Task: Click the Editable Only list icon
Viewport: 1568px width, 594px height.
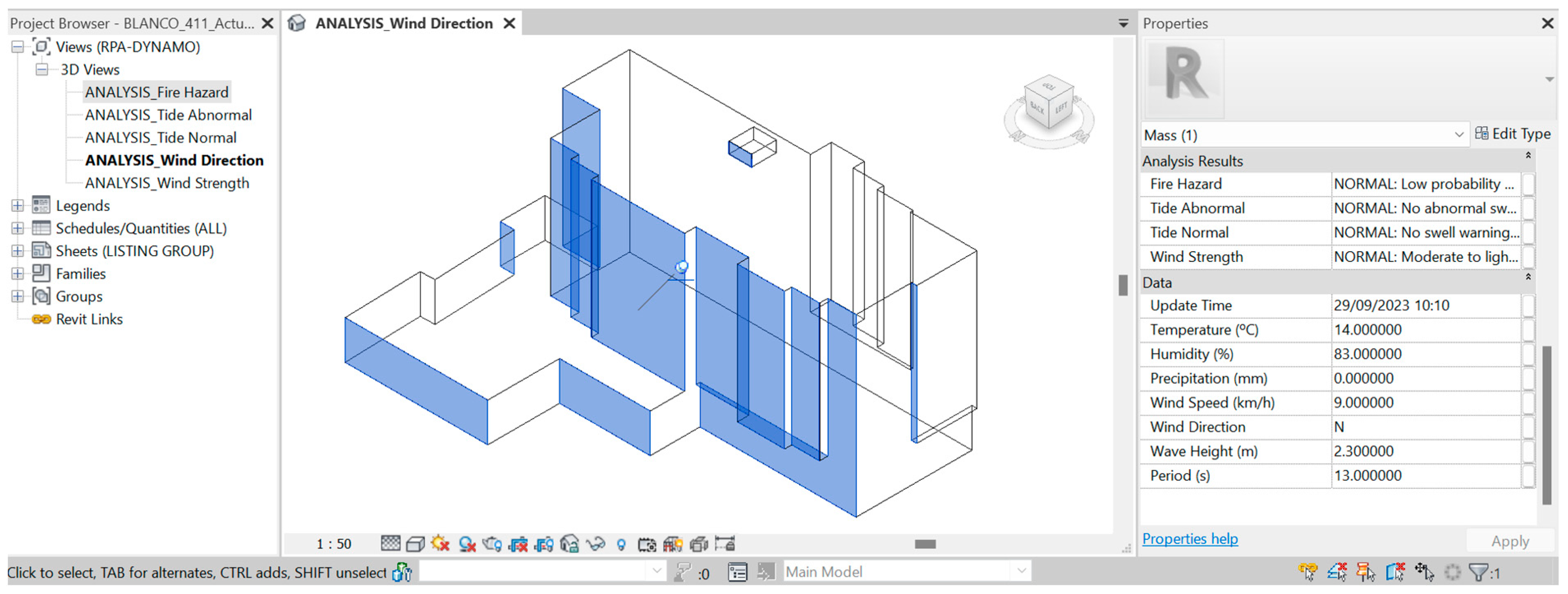Action: 737,572
